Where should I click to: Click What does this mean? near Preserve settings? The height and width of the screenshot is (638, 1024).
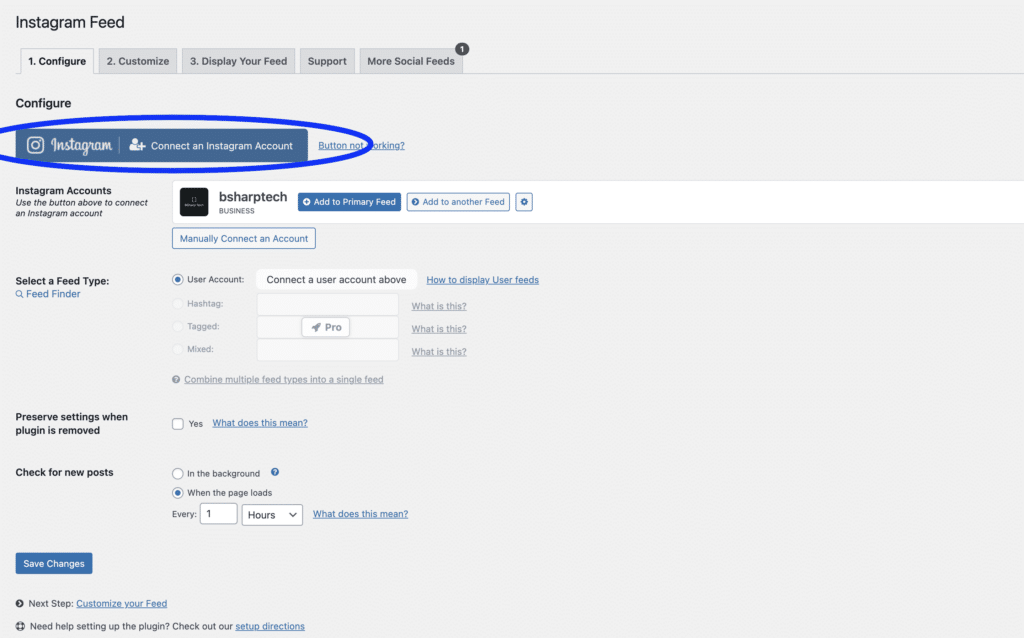coord(260,423)
